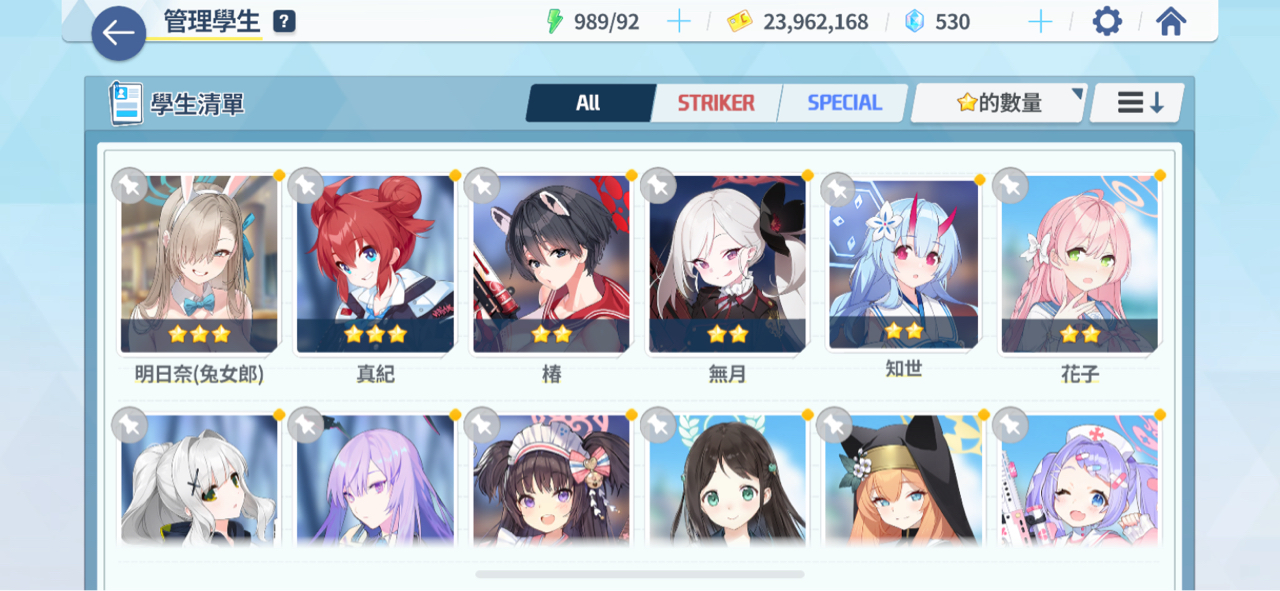Image resolution: width=1280 pixels, height=591 pixels.
Task: Open the help question mark icon
Action: pyautogui.click(x=284, y=21)
